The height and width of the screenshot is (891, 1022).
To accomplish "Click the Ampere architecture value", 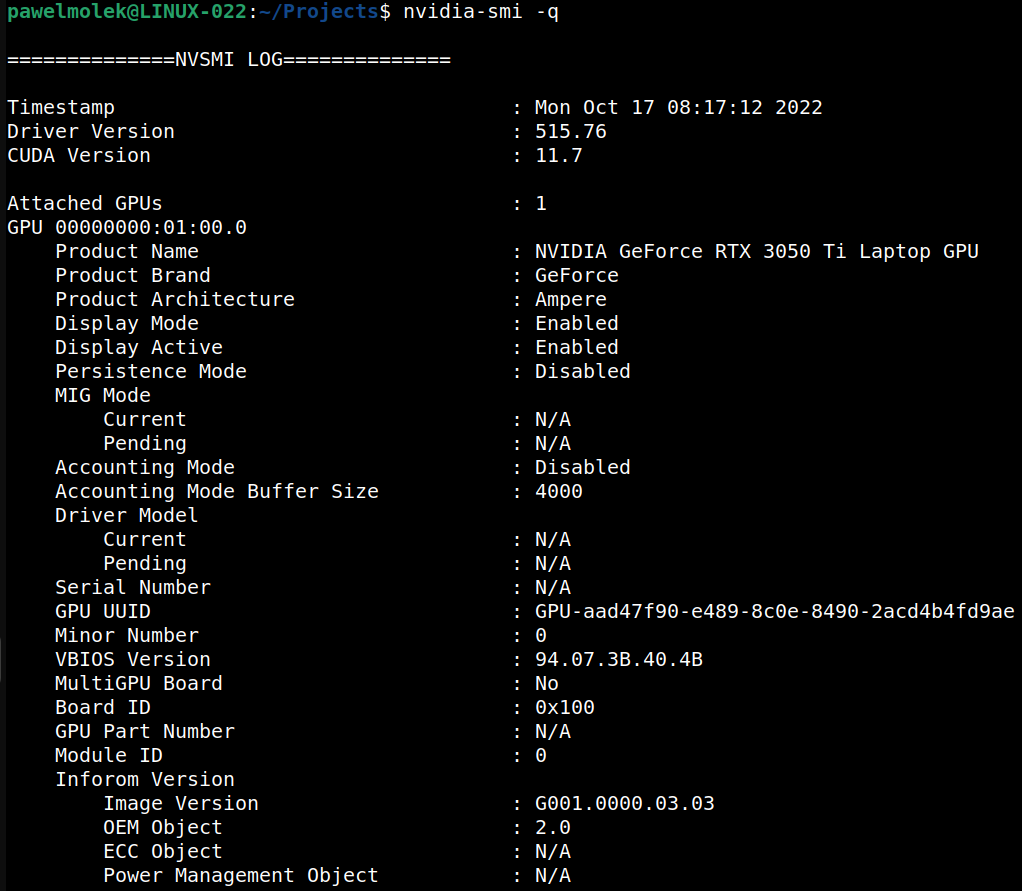I will click(569, 299).
